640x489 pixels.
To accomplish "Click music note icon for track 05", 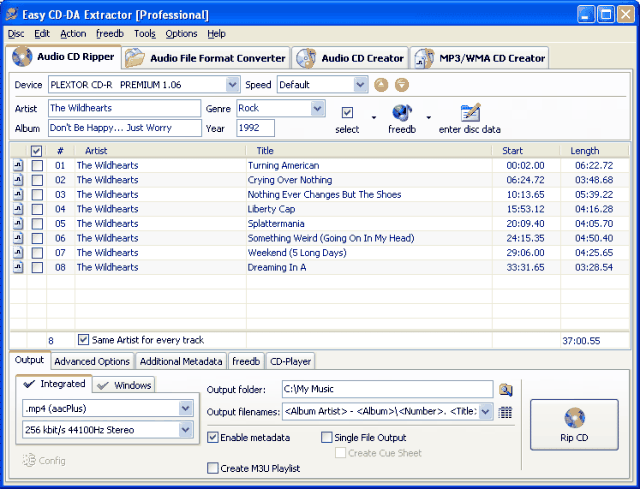I will coord(18,224).
